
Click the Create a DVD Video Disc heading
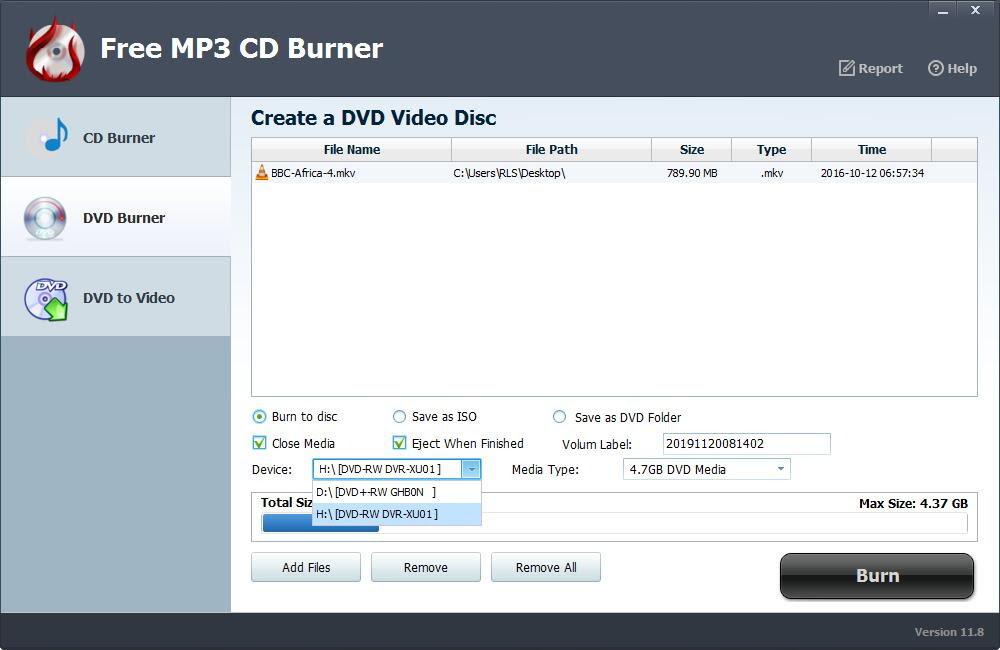click(373, 118)
